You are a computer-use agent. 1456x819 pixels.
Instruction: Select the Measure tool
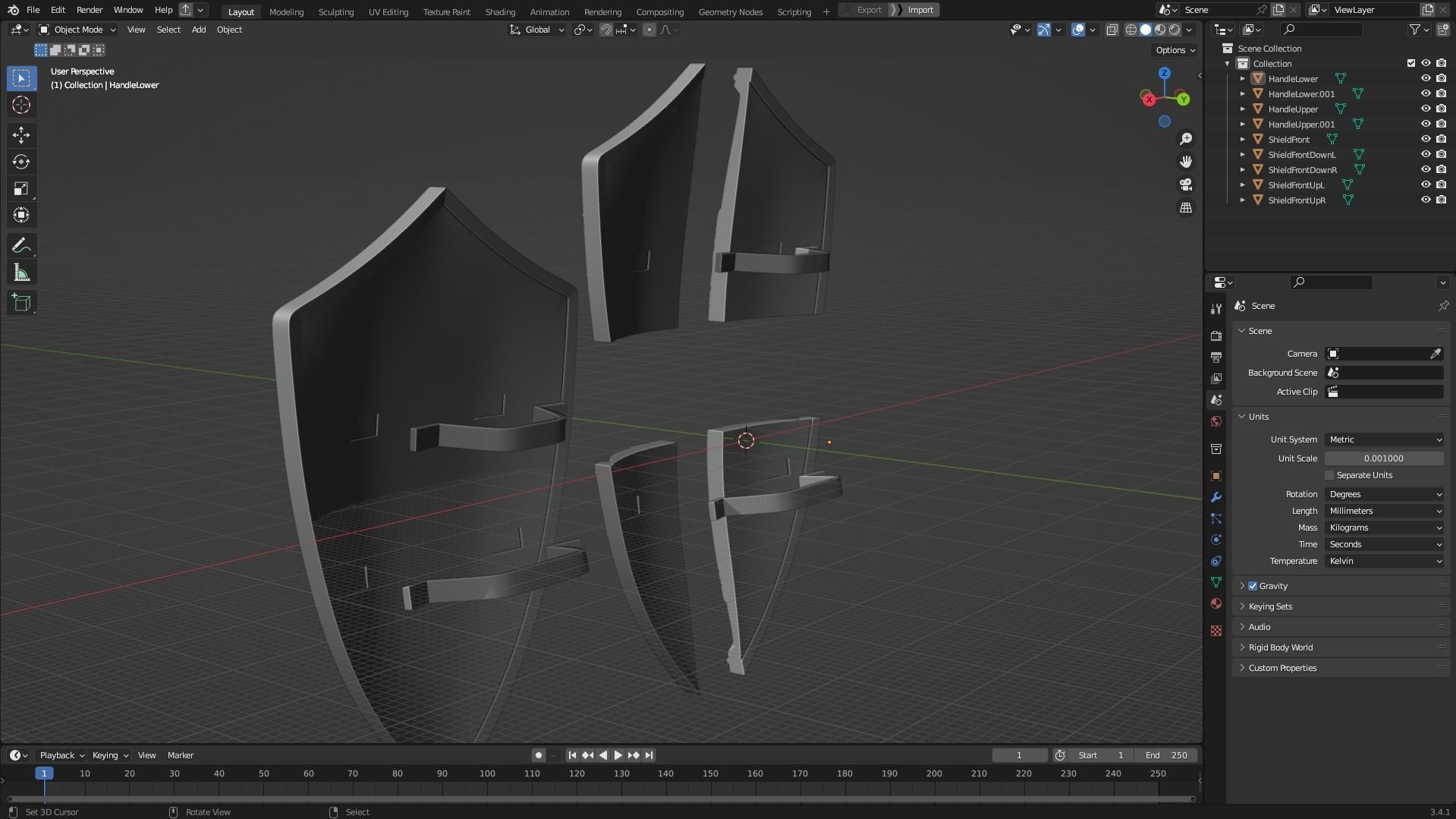coord(21,272)
